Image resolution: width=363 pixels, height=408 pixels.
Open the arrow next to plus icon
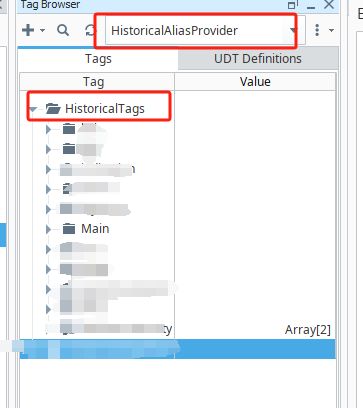(x=42, y=30)
